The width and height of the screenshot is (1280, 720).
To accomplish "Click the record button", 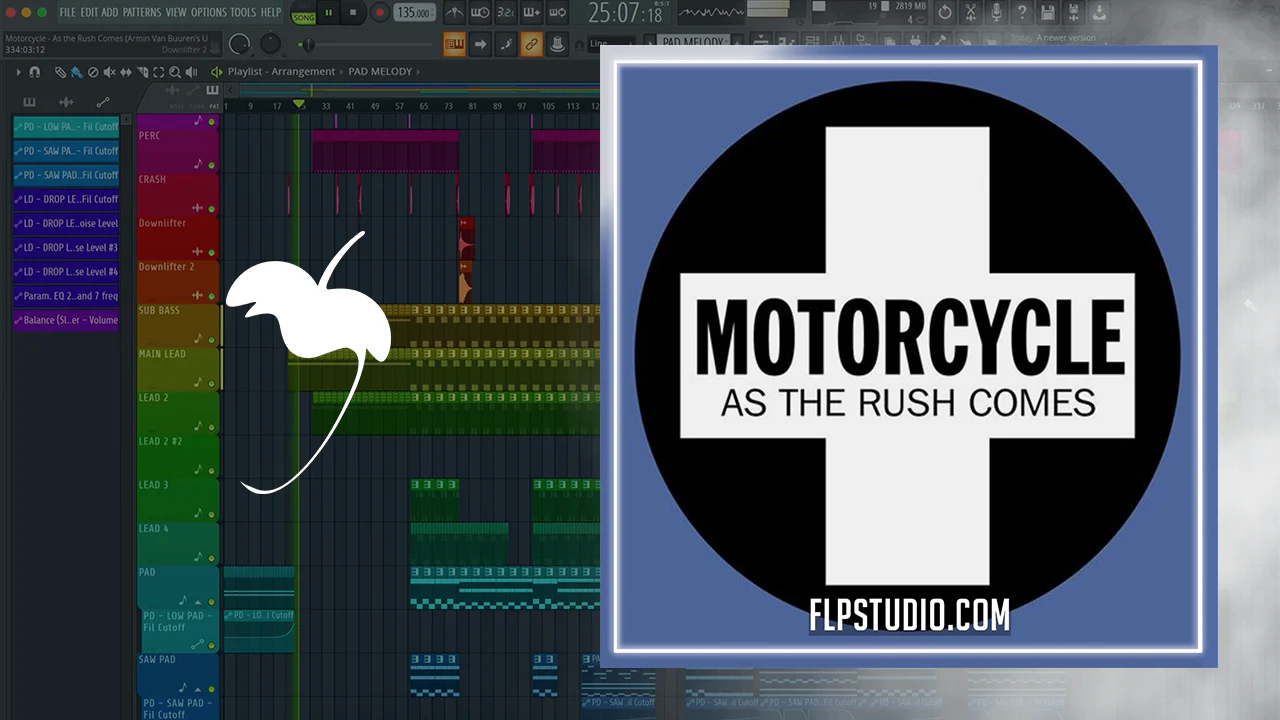I will [380, 13].
